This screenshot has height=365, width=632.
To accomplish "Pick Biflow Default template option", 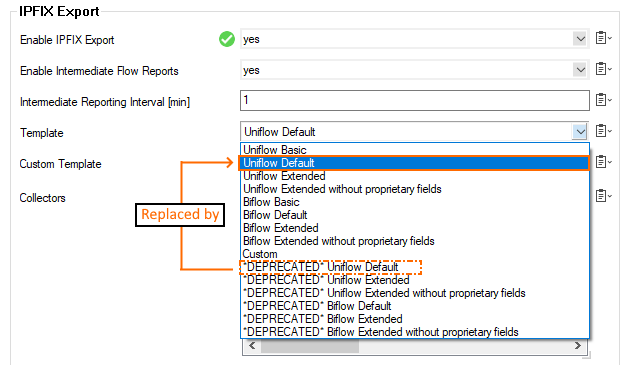I will click(415, 215).
